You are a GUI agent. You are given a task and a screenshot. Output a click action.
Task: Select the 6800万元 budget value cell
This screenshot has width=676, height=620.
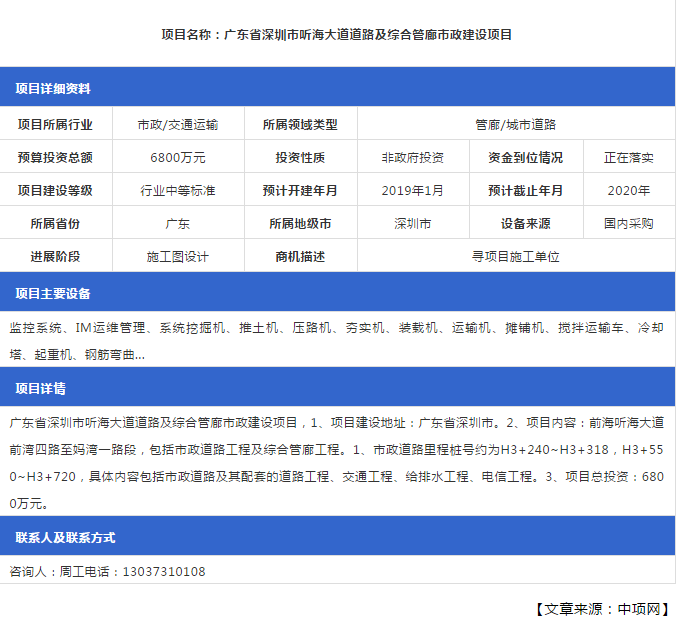(x=178, y=158)
